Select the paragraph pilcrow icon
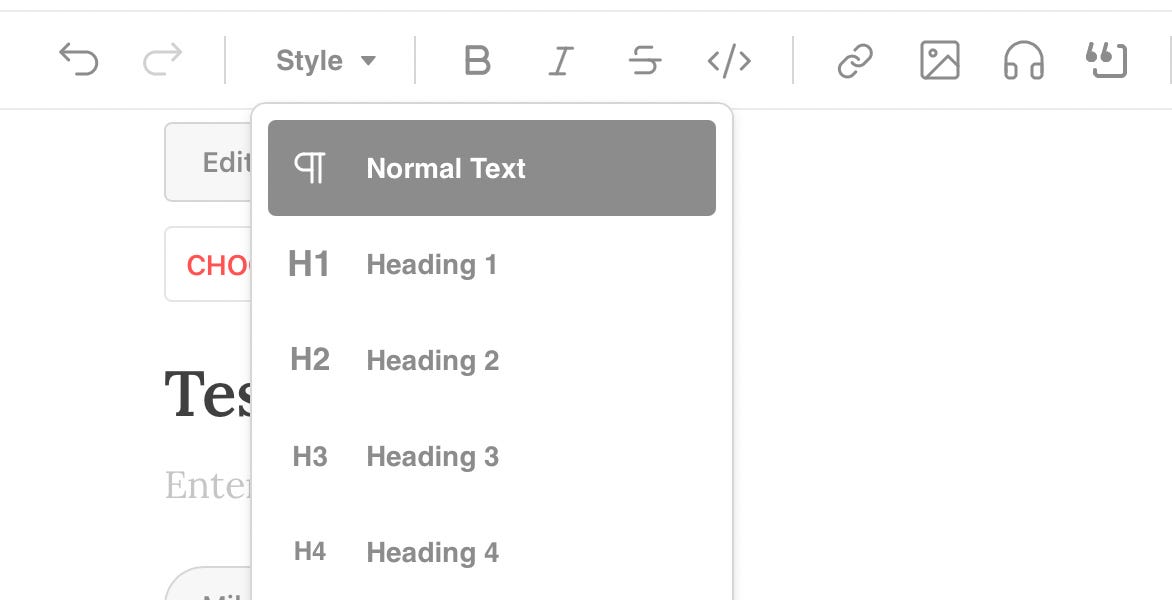The height and width of the screenshot is (600, 1172). 311,167
